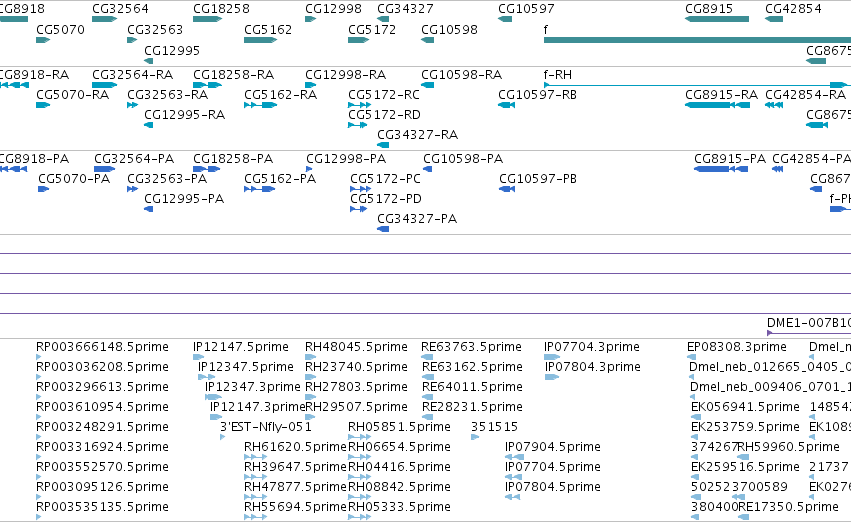Screen dimensions: 851x522
Task: Select the CG18258-RA transcript label
Action: pyautogui.click(x=233, y=74)
